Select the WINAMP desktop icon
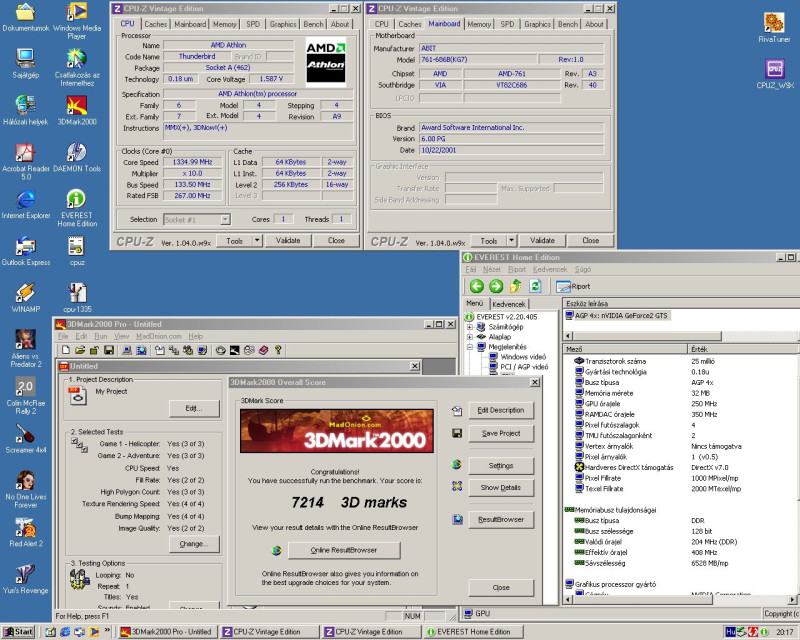Screen dimensions: 800x640 click(26, 298)
